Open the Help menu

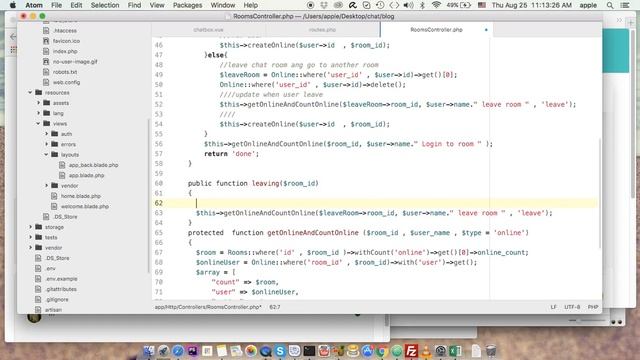coord(251,5)
